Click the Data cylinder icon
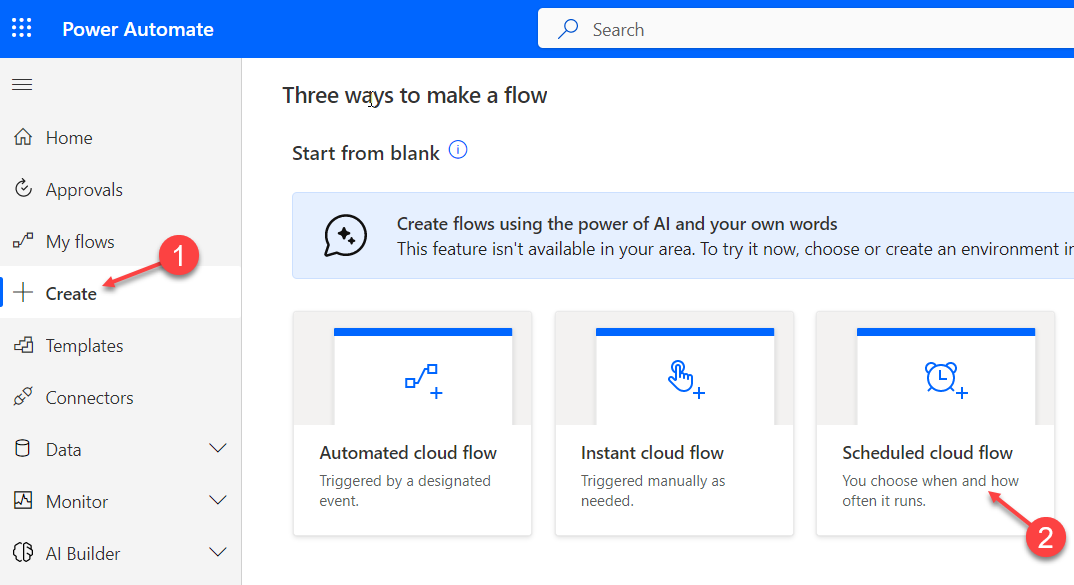The width and height of the screenshot is (1074, 585). pyautogui.click(x=23, y=449)
